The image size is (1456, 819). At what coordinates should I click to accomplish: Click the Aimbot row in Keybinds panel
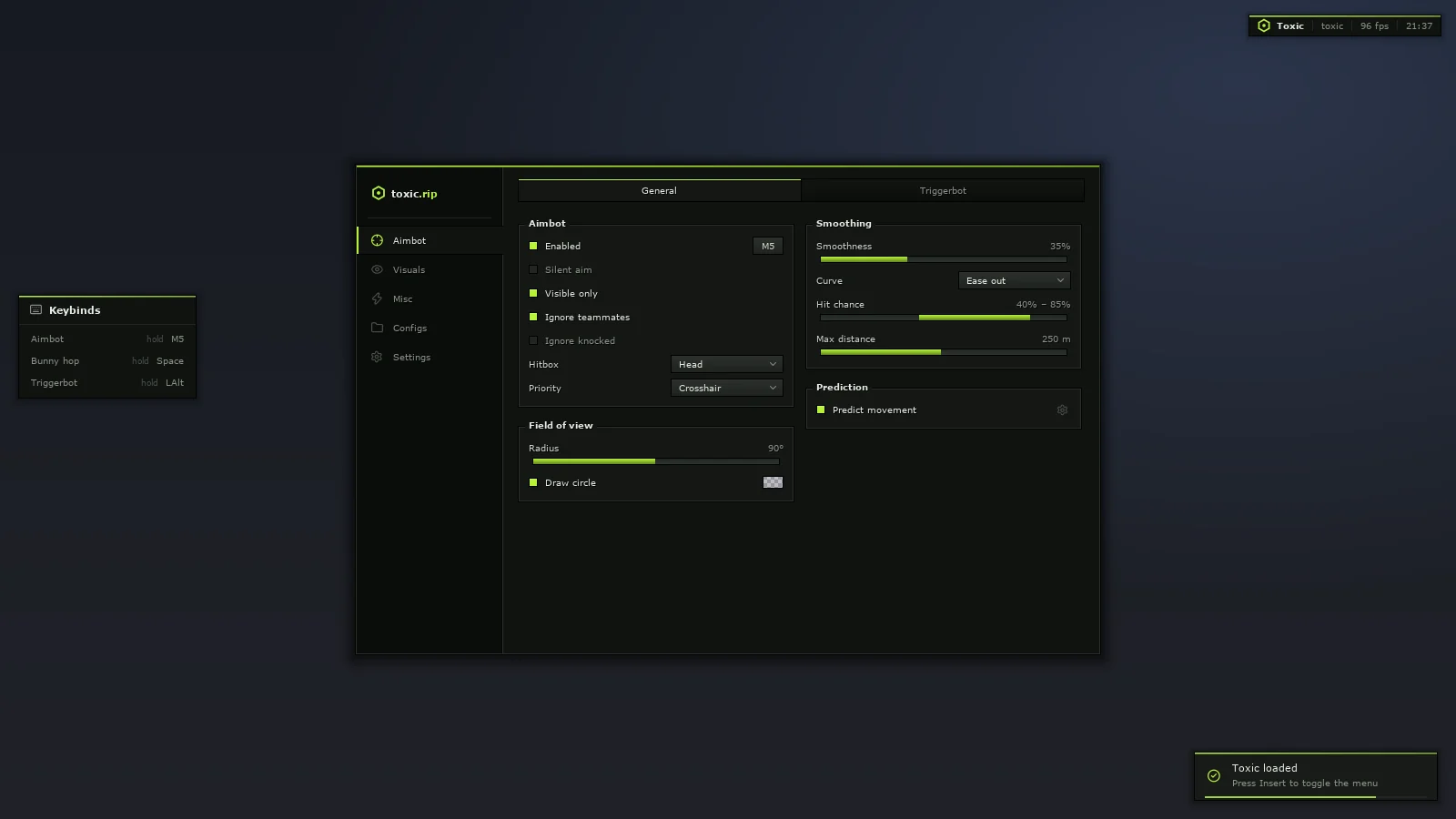[x=107, y=339]
